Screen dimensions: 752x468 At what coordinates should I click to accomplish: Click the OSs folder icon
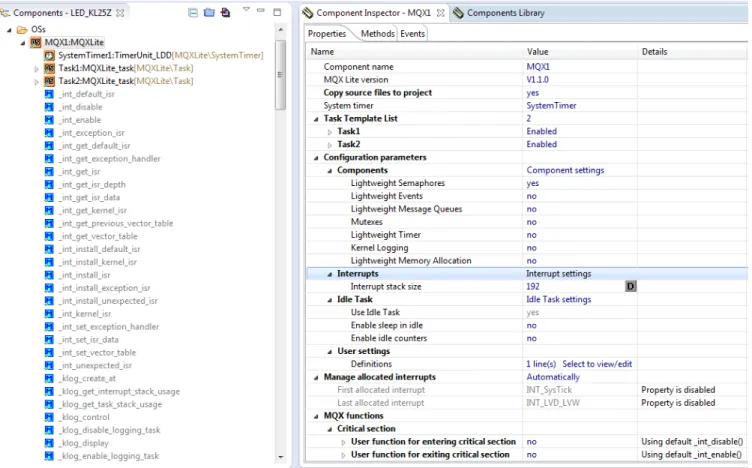tap(22, 30)
